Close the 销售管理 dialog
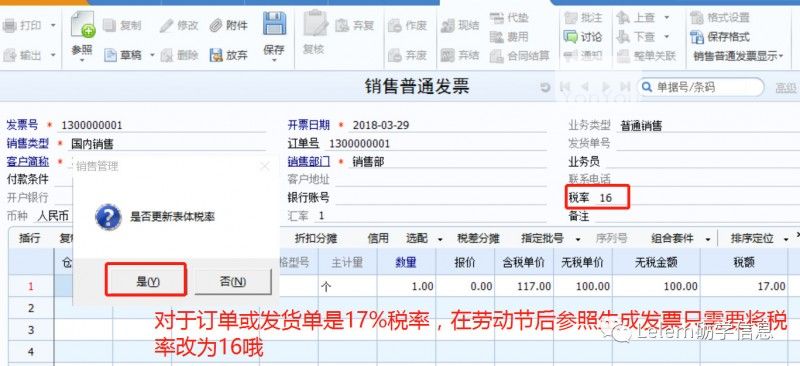Viewport: 800px width, 366px height. (264, 166)
